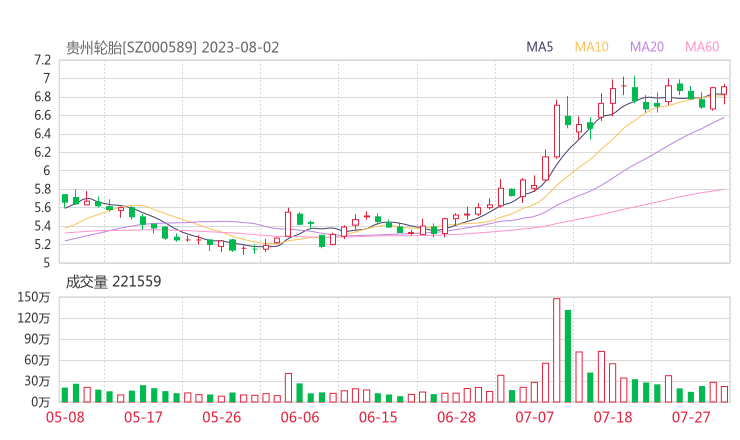Click the large red candlestick rising to 6.7

pyautogui.click(x=557, y=131)
